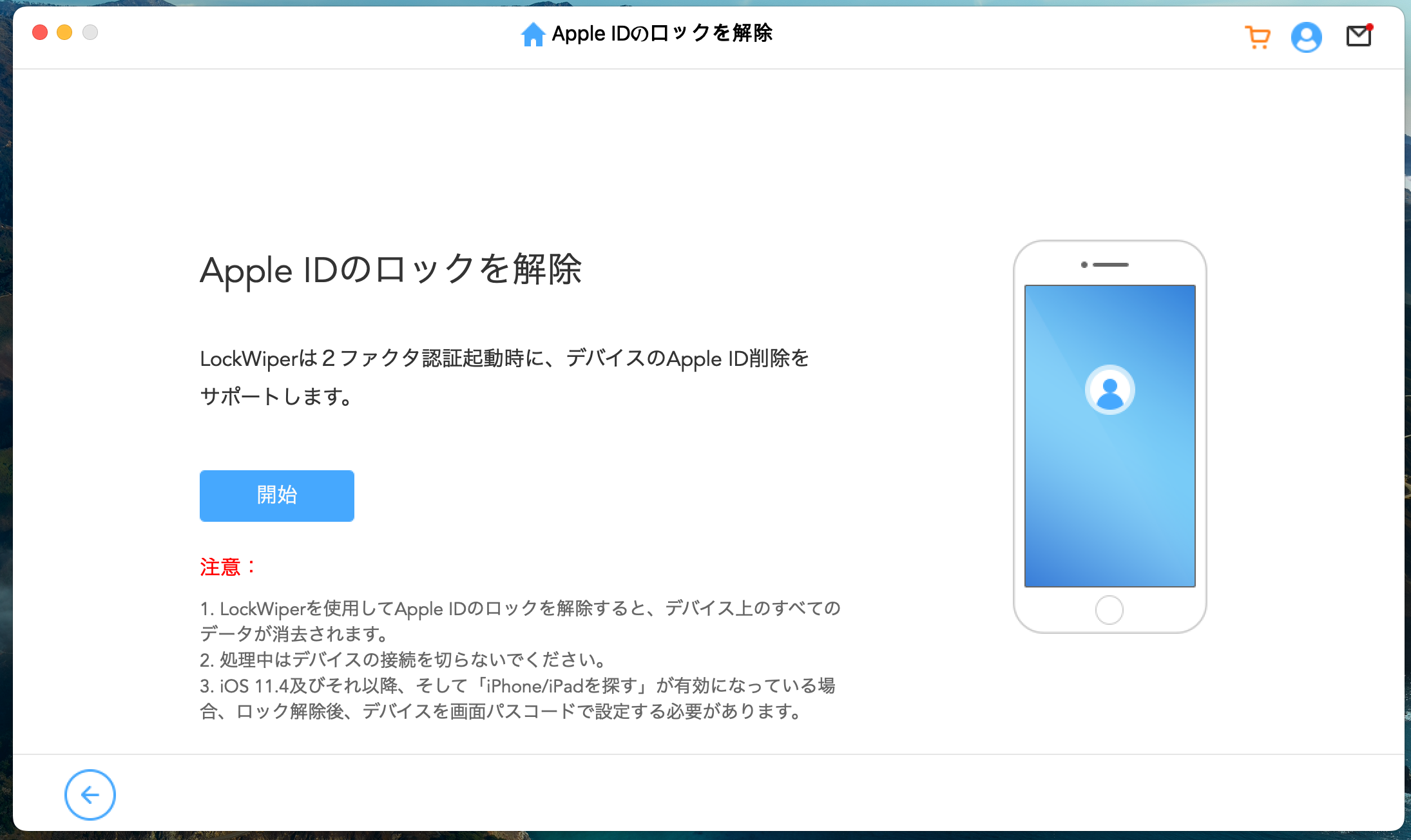Open the orange shopping cart icon
The image size is (1411, 840).
coord(1257,37)
